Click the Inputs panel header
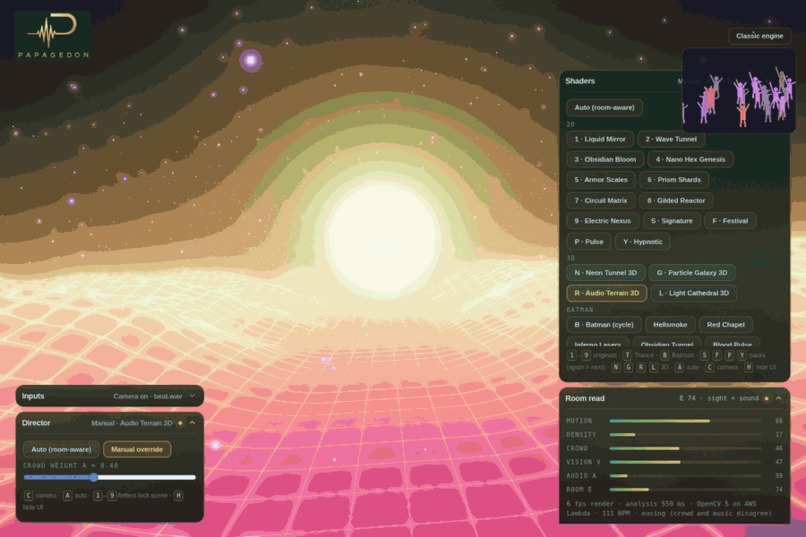Image resolution: width=806 pixels, height=537 pixels. pos(109,396)
